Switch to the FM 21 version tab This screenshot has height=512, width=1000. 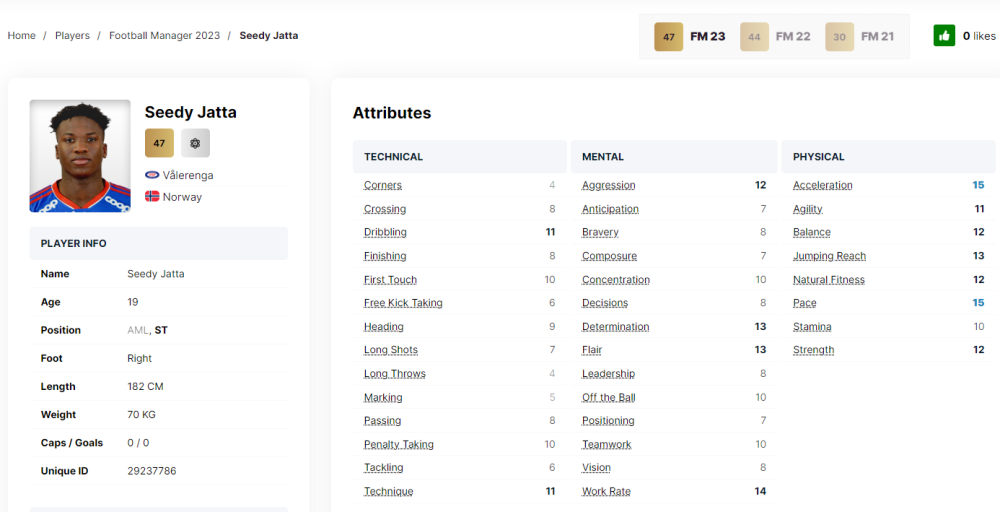(x=877, y=37)
